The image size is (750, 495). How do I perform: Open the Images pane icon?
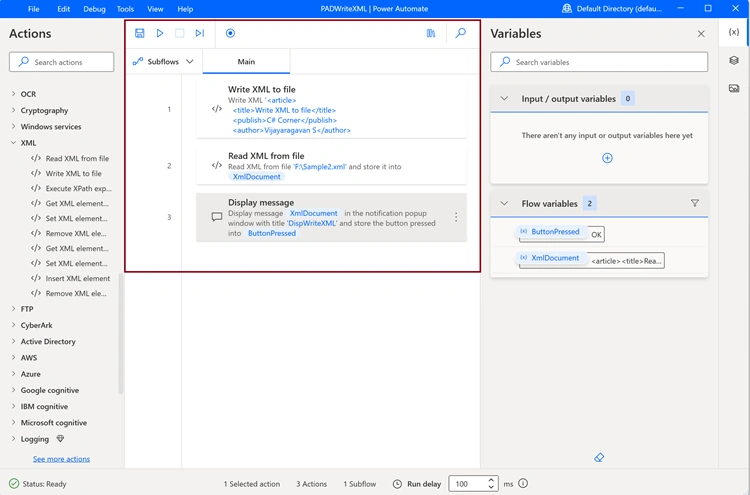(x=734, y=88)
